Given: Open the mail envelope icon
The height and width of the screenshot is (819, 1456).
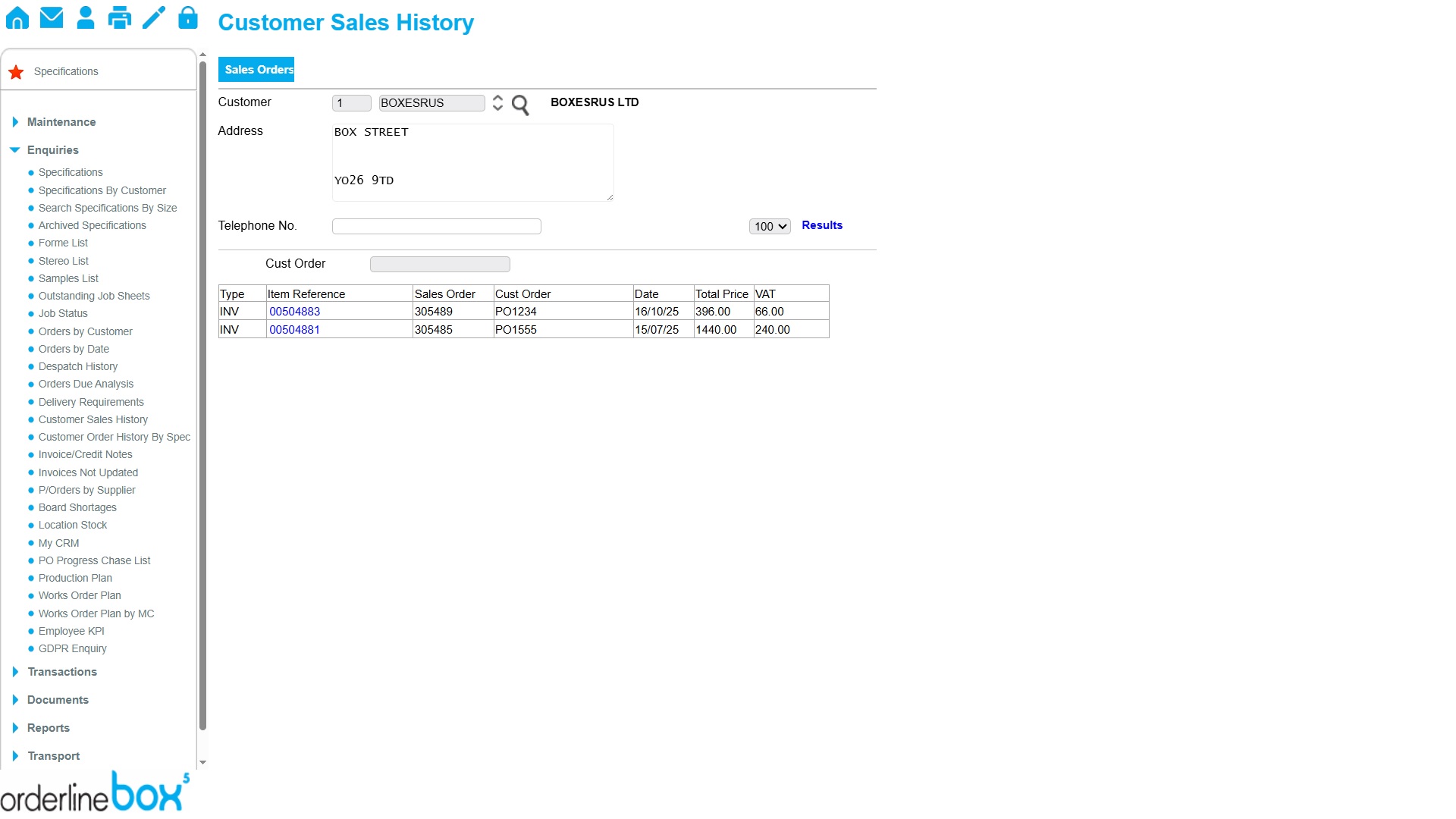Looking at the screenshot, I should [x=52, y=17].
